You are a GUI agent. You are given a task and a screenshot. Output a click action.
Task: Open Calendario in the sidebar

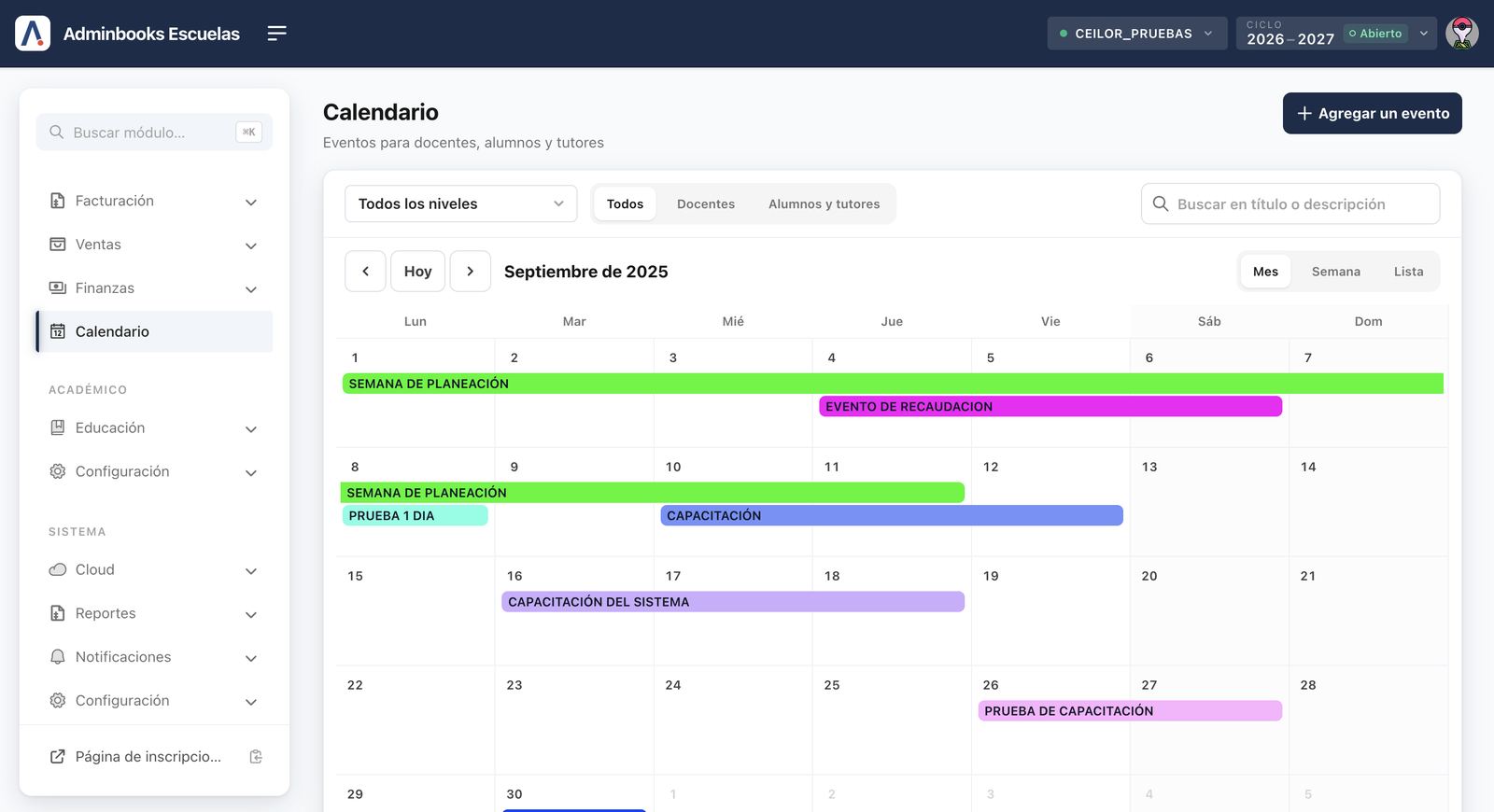click(x=155, y=331)
